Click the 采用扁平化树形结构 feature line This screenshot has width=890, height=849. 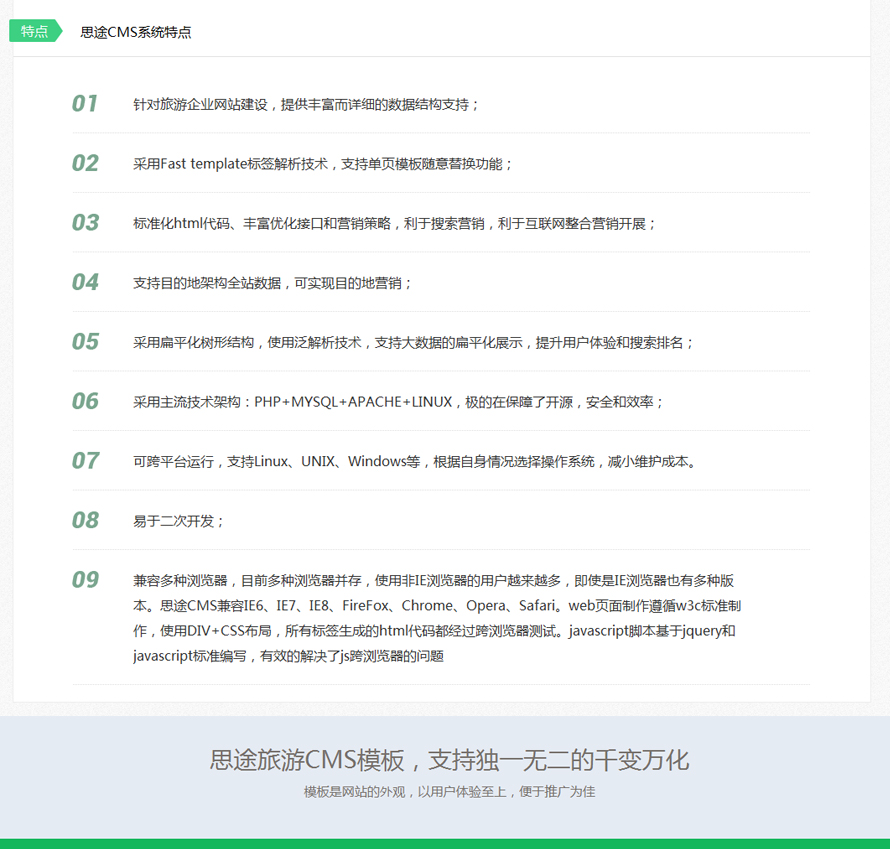[413, 343]
